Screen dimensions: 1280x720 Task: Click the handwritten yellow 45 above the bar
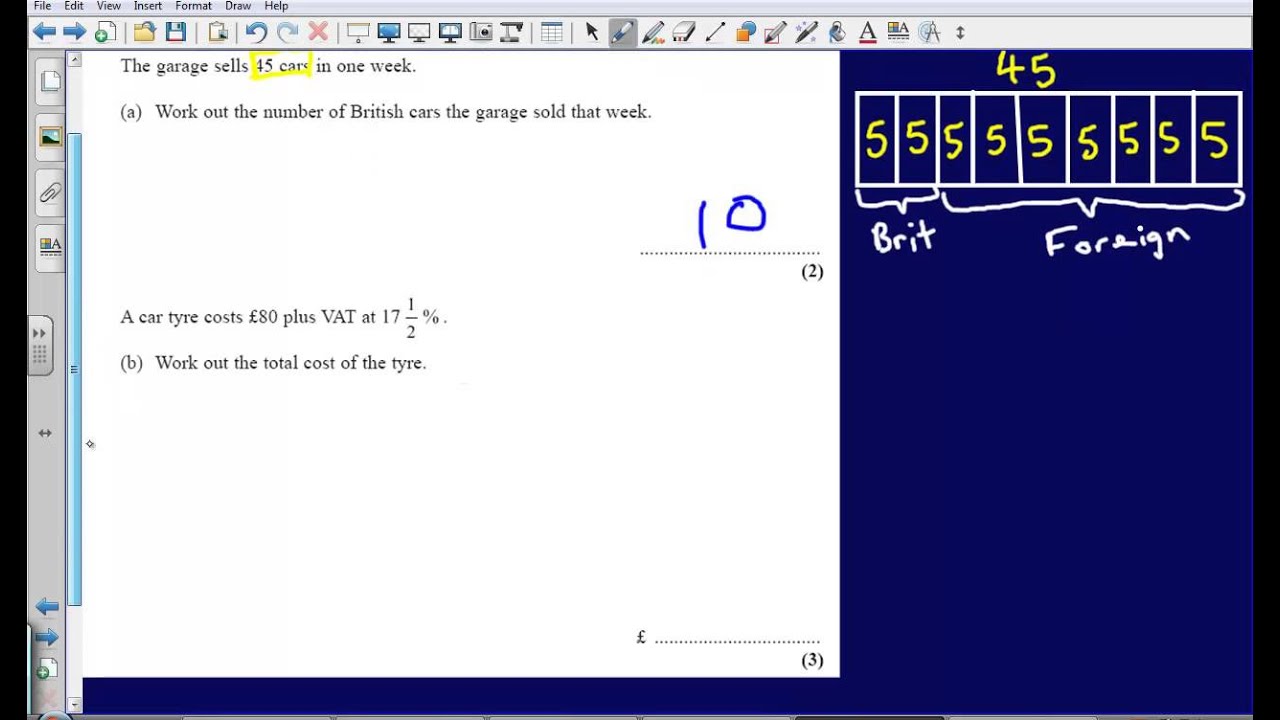click(x=1026, y=70)
